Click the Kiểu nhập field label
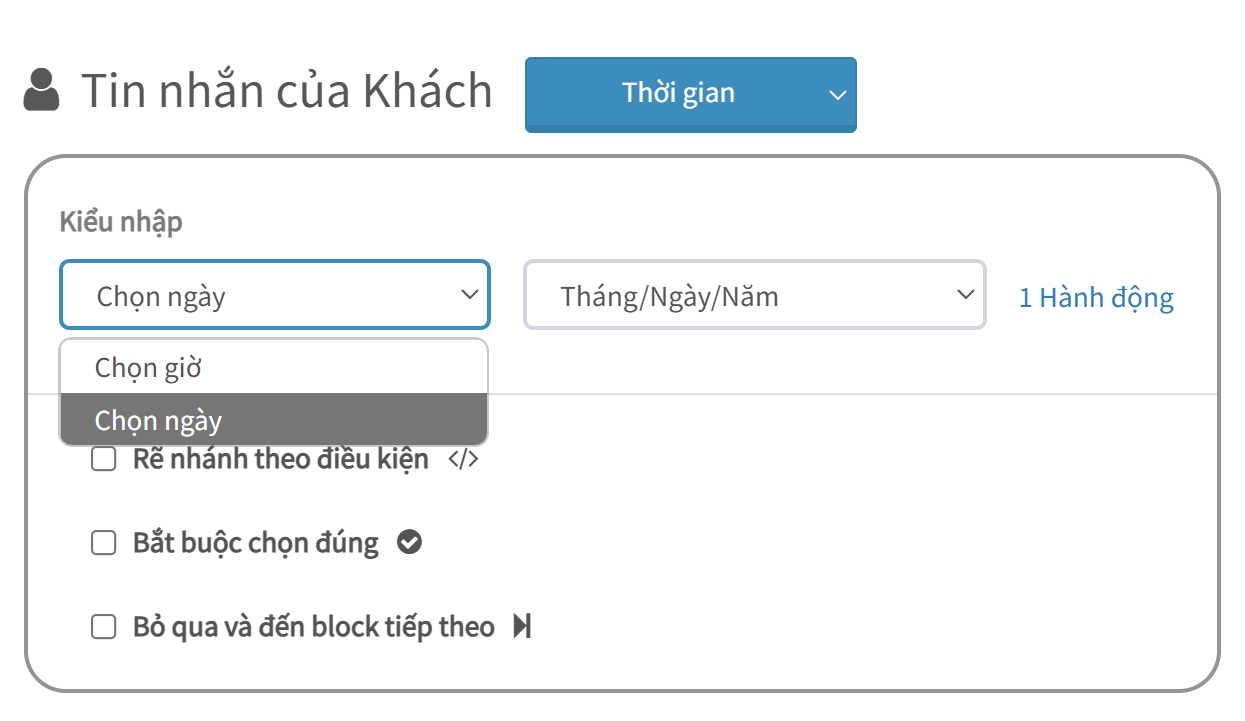Image resolution: width=1245 pixels, height=721 pixels. [121, 222]
